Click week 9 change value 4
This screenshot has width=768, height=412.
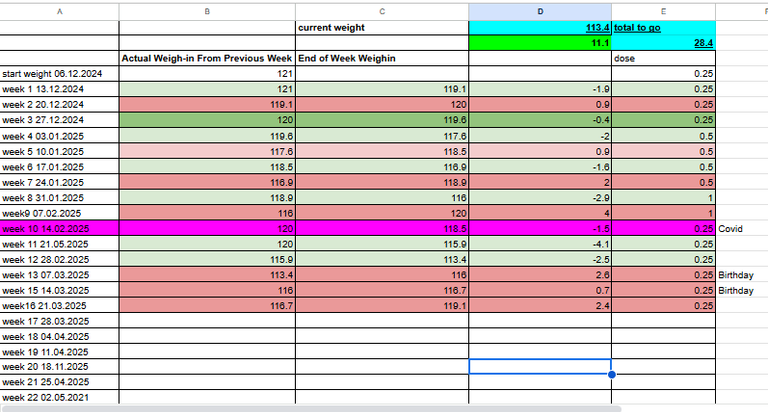click(x=540, y=213)
